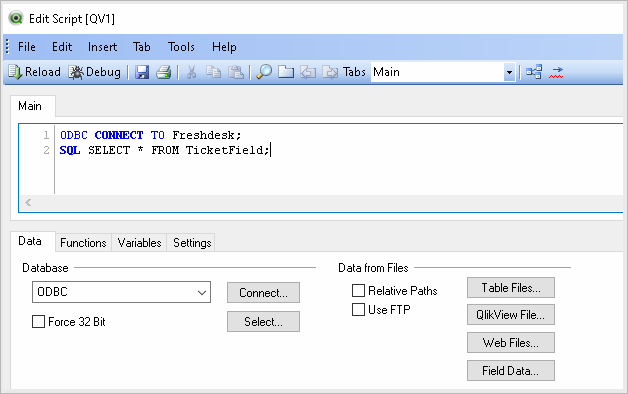Image resolution: width=628 pixels, height=394 pixels.
Task: Click the Reload script button
Action: point(34,72)
